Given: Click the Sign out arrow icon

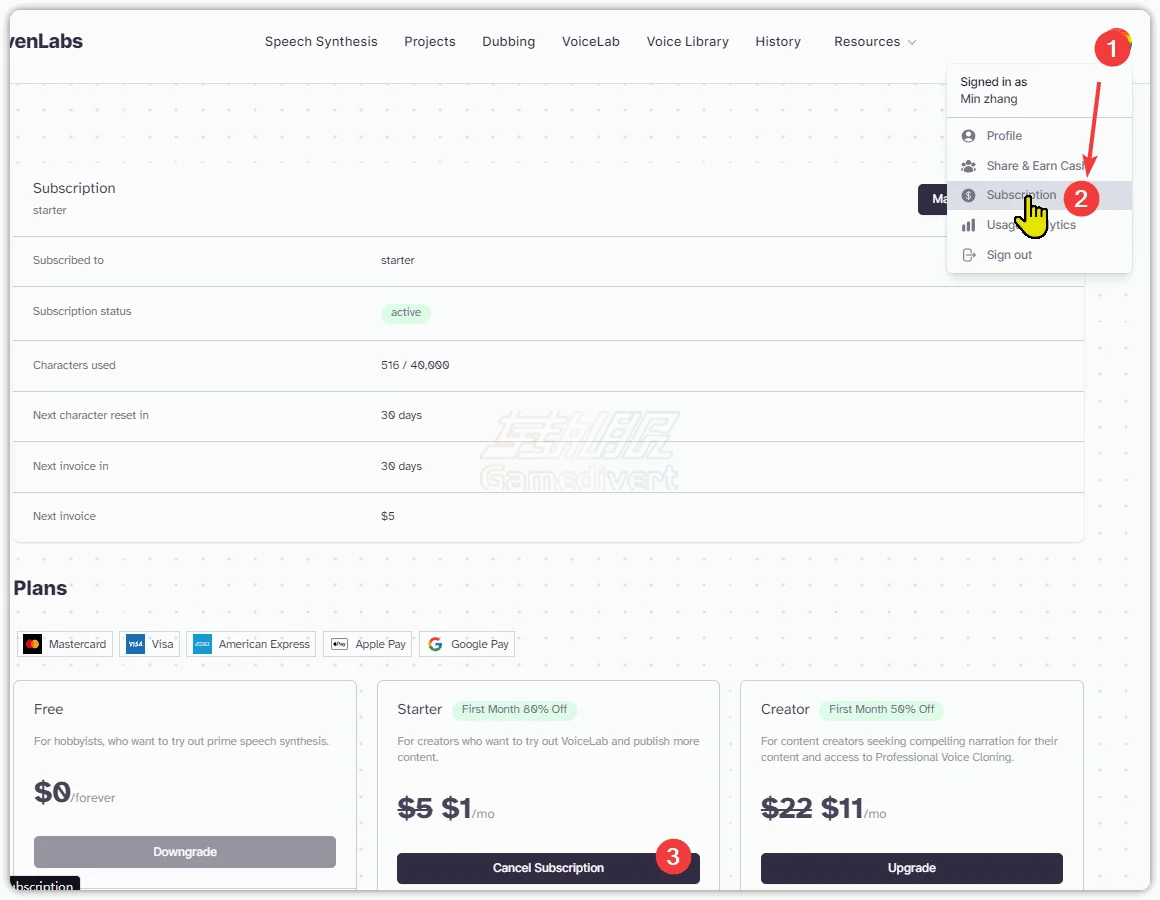Looking at the screenshot, I should pos(968,255).
